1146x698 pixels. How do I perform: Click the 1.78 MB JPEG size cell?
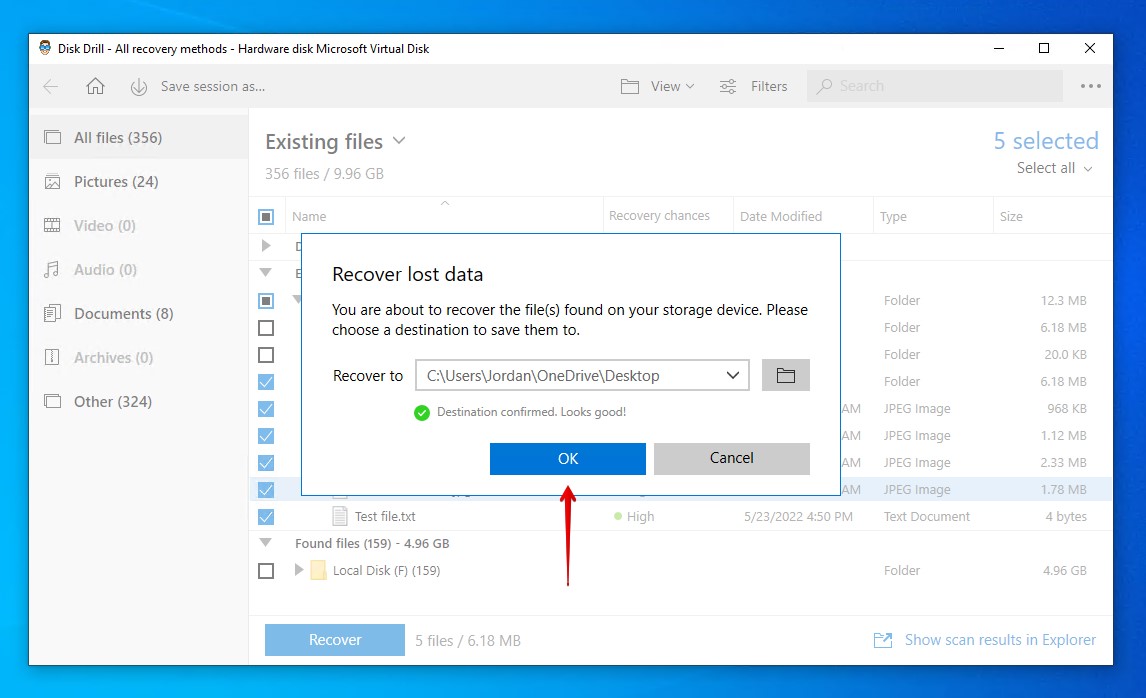coord(1063,490)
